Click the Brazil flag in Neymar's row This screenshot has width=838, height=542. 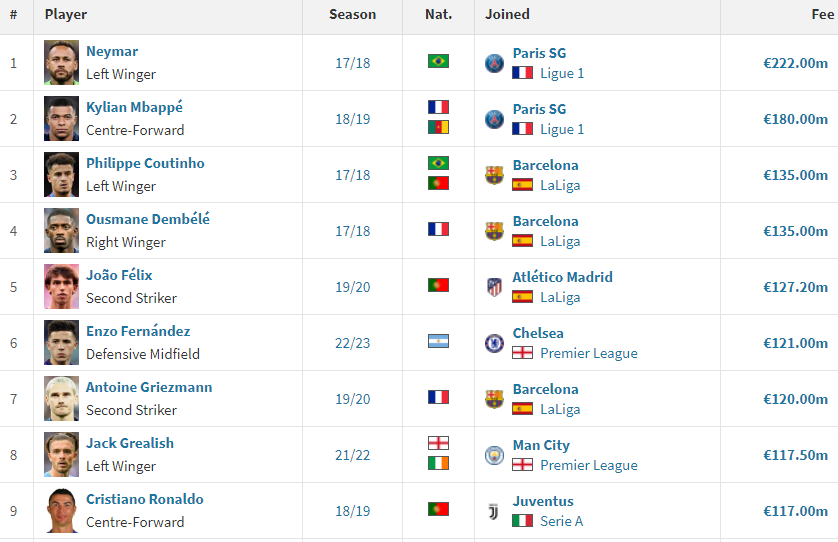(438, 61)
